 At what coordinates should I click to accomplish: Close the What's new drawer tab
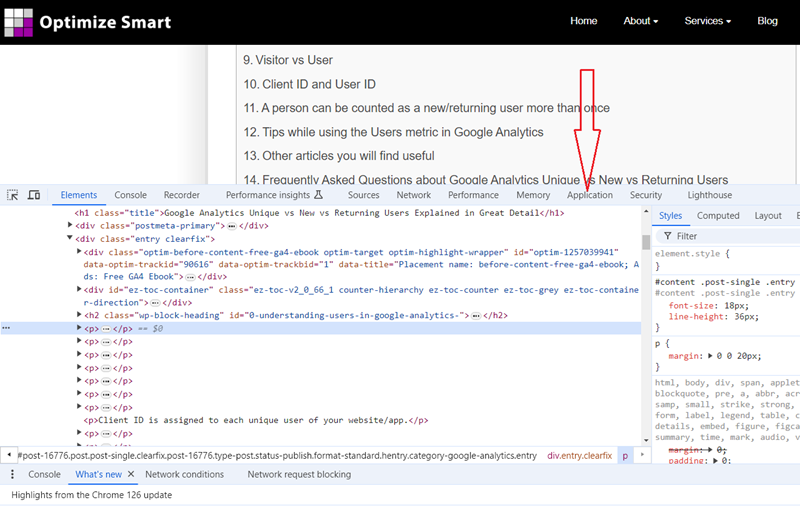coord(131,474)
